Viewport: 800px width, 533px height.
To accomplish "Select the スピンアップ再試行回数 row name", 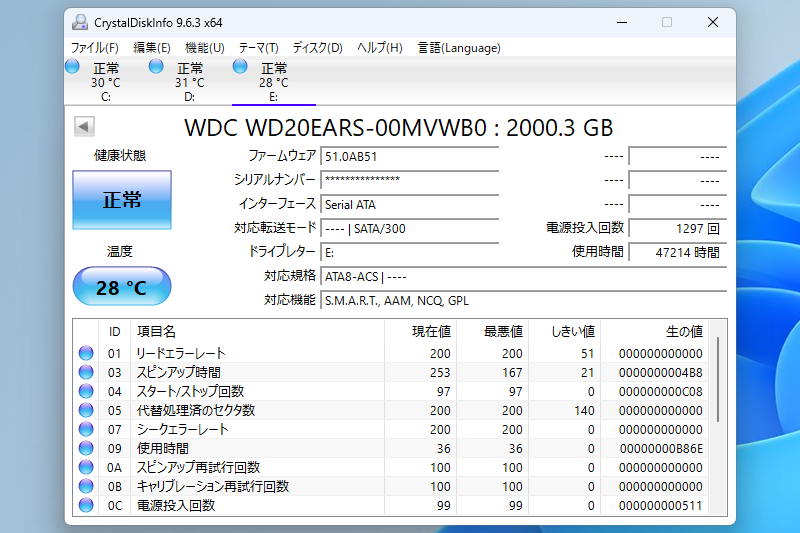I will [198, 467].
